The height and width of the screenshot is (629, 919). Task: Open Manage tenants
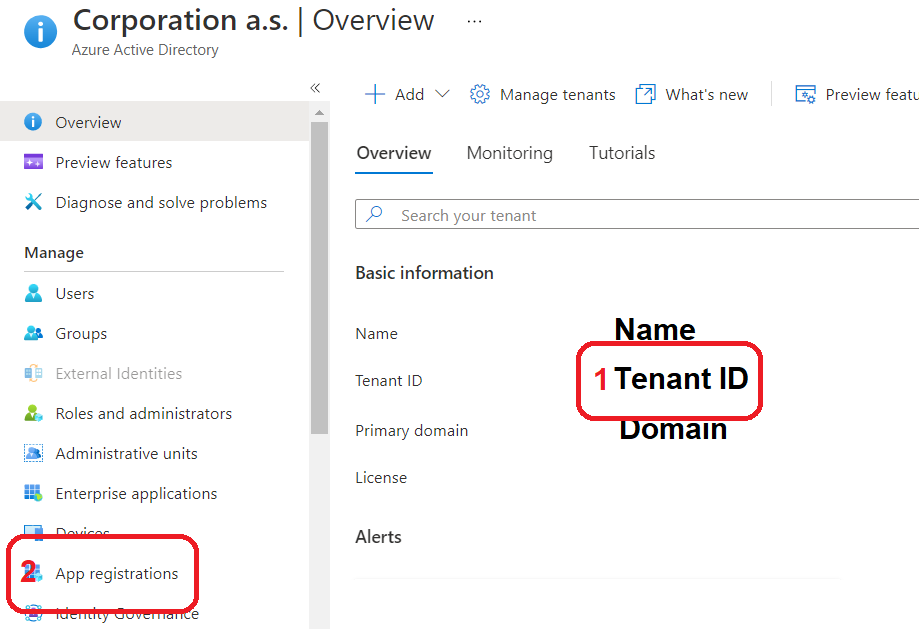[x=557, y=95]
